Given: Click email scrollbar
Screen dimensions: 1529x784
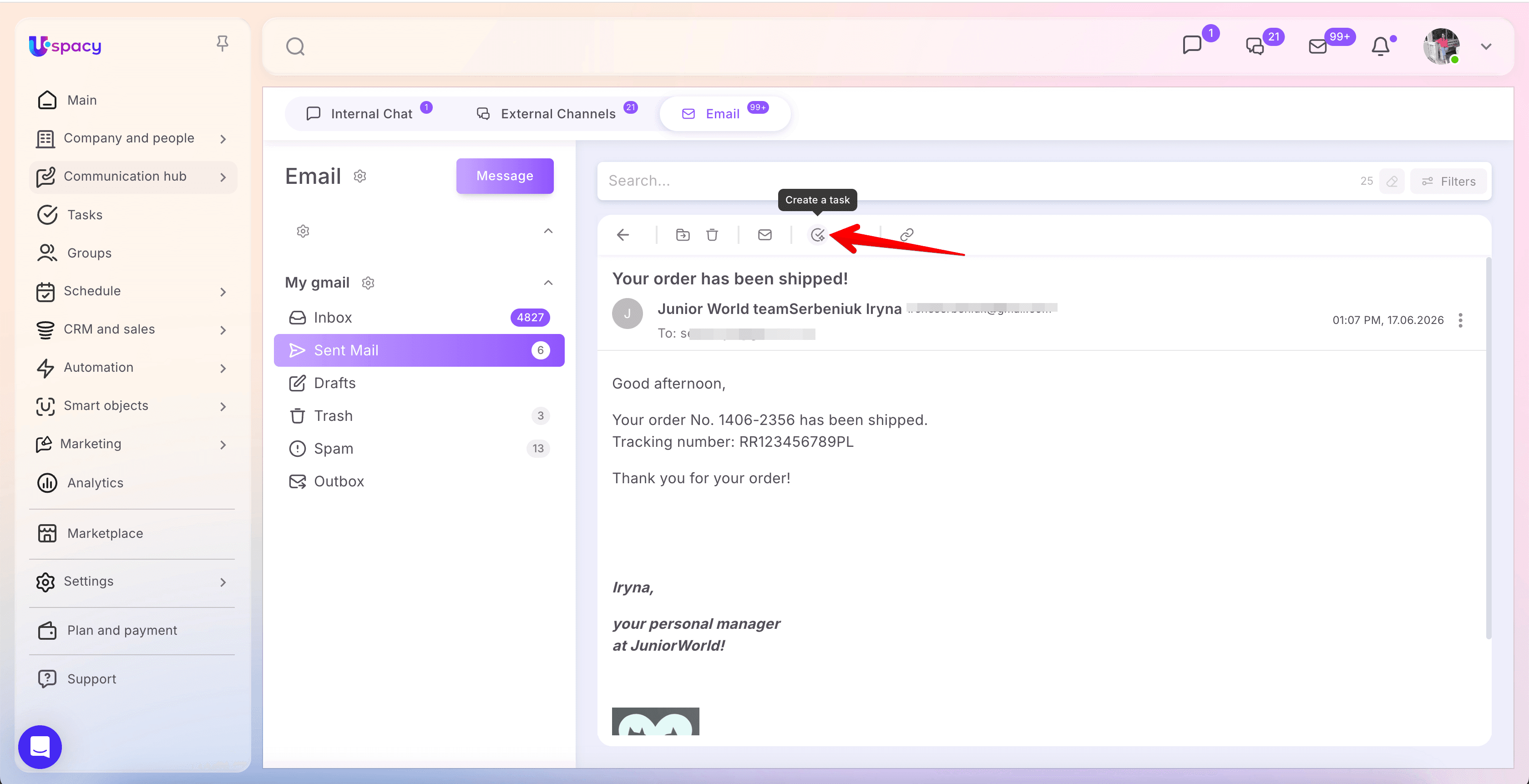Looking at the screenshot, I should point(1488,448).
